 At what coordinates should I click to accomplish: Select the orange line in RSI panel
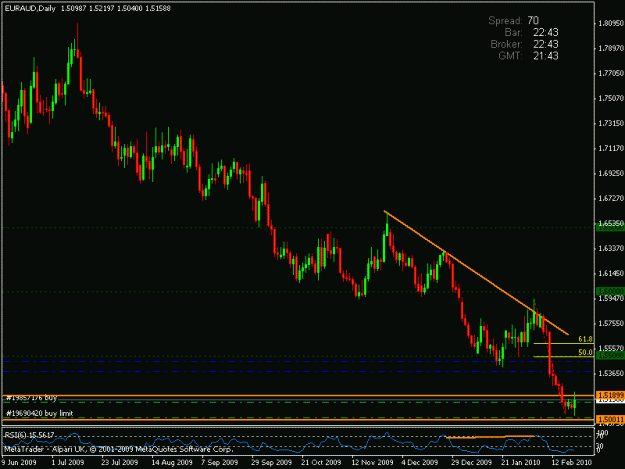[490, 437]
